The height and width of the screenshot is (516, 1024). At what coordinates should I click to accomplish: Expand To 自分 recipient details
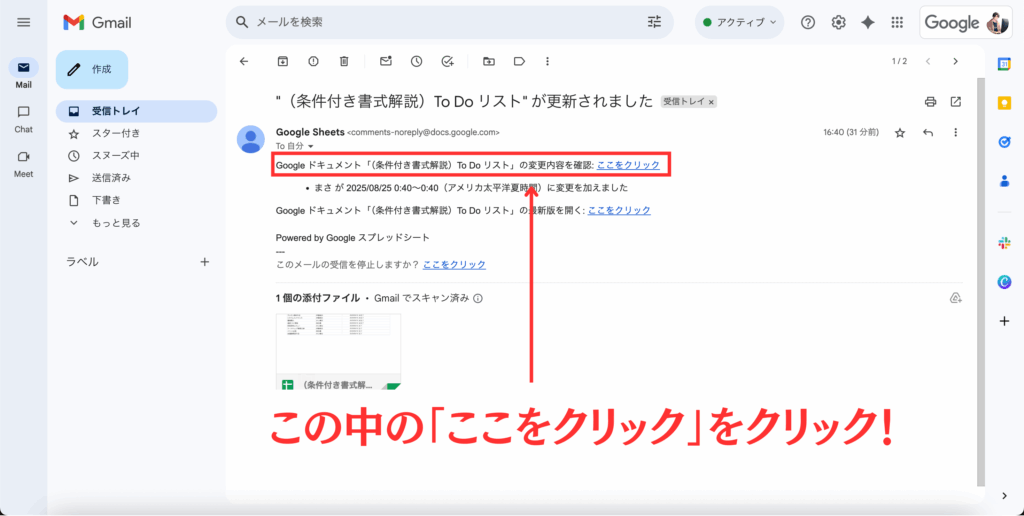point(311,146)
